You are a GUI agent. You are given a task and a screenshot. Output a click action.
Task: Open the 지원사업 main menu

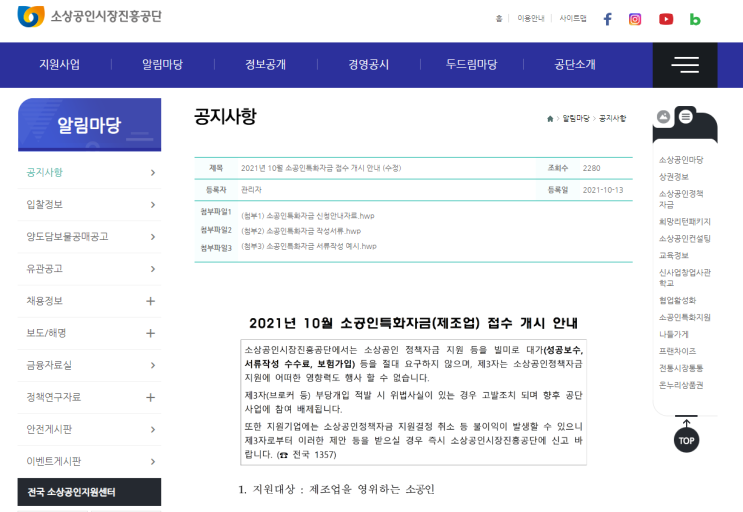[60, 64]
